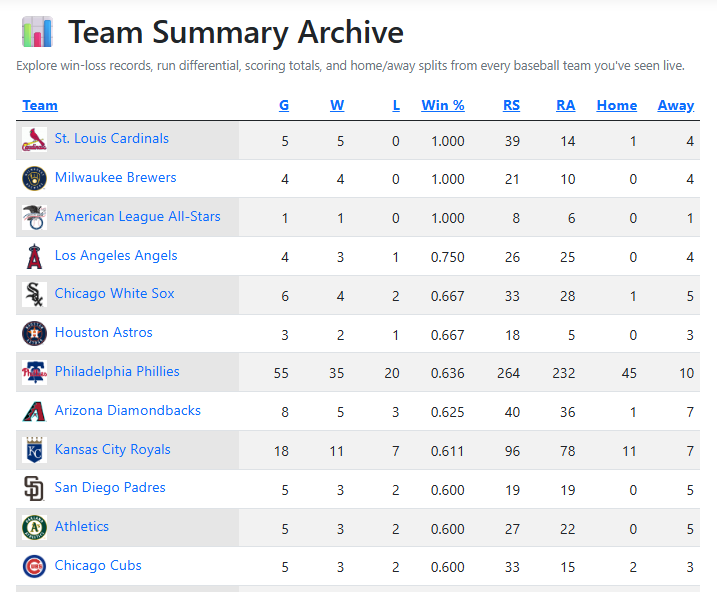The width and height of the screenshot is (717, 592).
Task: Sort by Home column header
Action: click(616, 106)
